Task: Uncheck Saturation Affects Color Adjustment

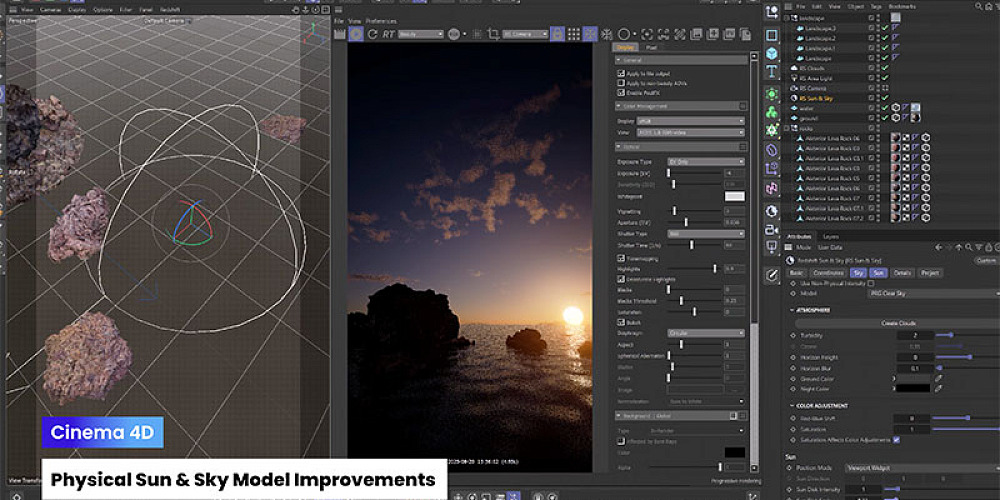Action: [896, 439]
